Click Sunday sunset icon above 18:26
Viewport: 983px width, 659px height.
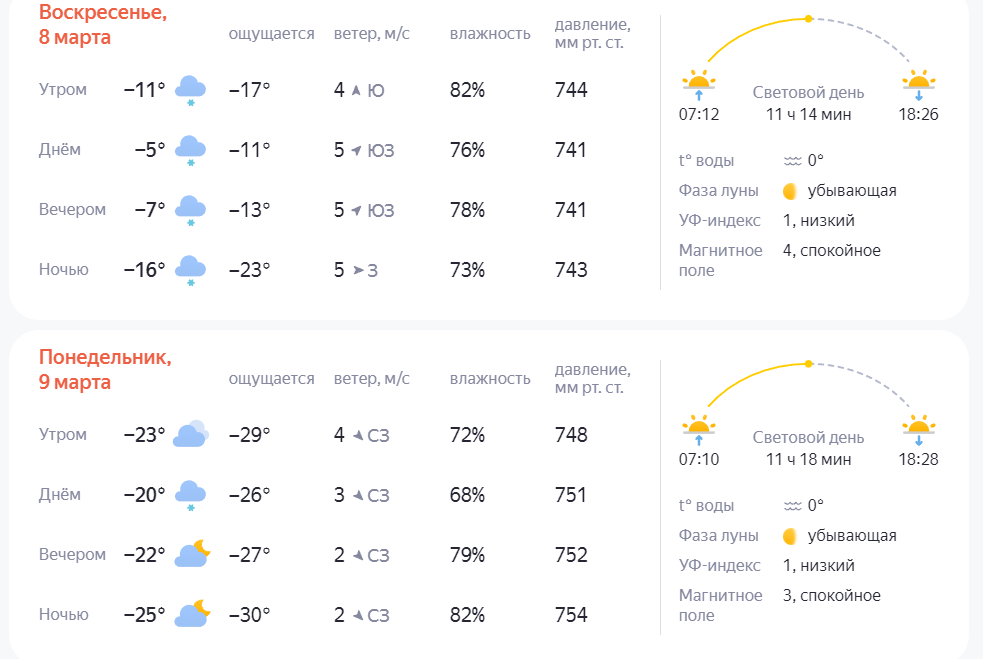pyautogui.click(x=918, y=83)
